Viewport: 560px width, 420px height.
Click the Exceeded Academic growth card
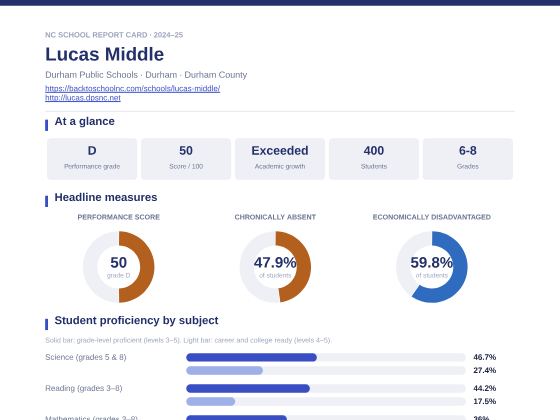280,159
